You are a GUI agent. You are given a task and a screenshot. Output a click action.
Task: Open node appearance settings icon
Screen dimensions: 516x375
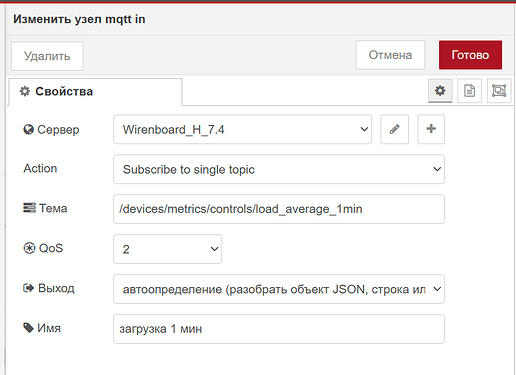[x=499, y=91]
